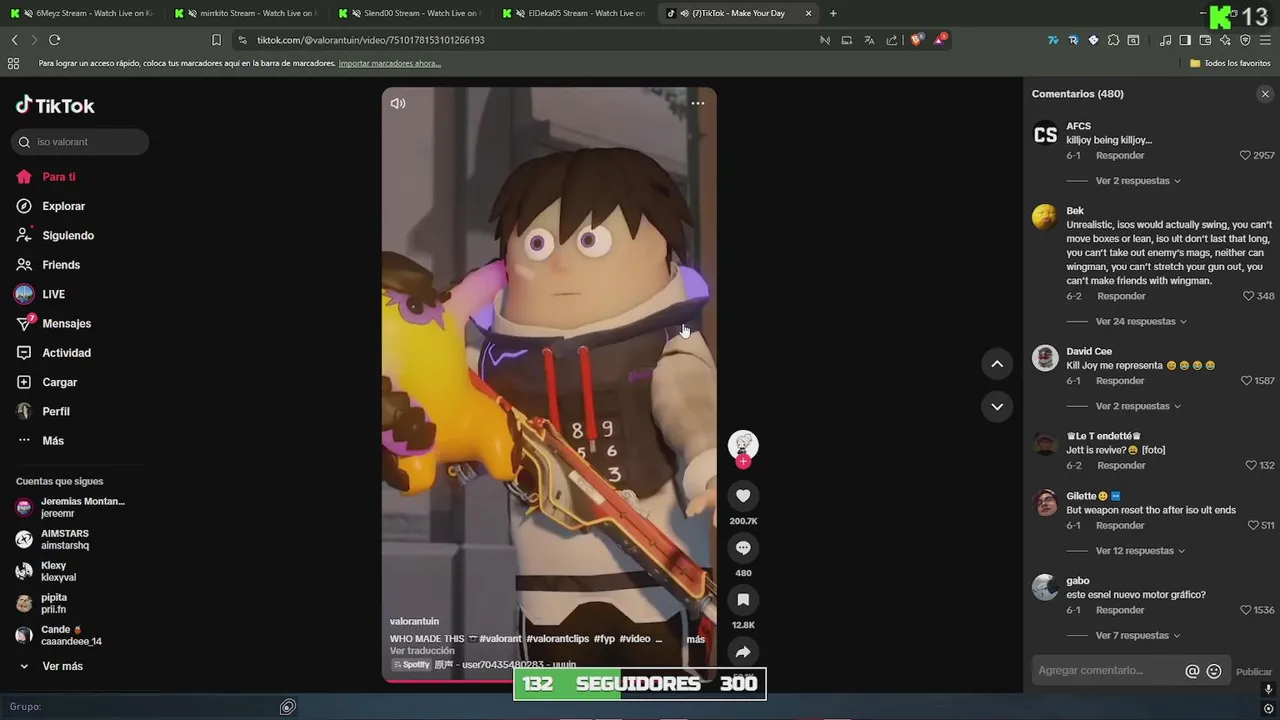Viewport: 1280px width, 720px height.
Task: Open Para ti feed in sidebar
Action: click(59, 177)
